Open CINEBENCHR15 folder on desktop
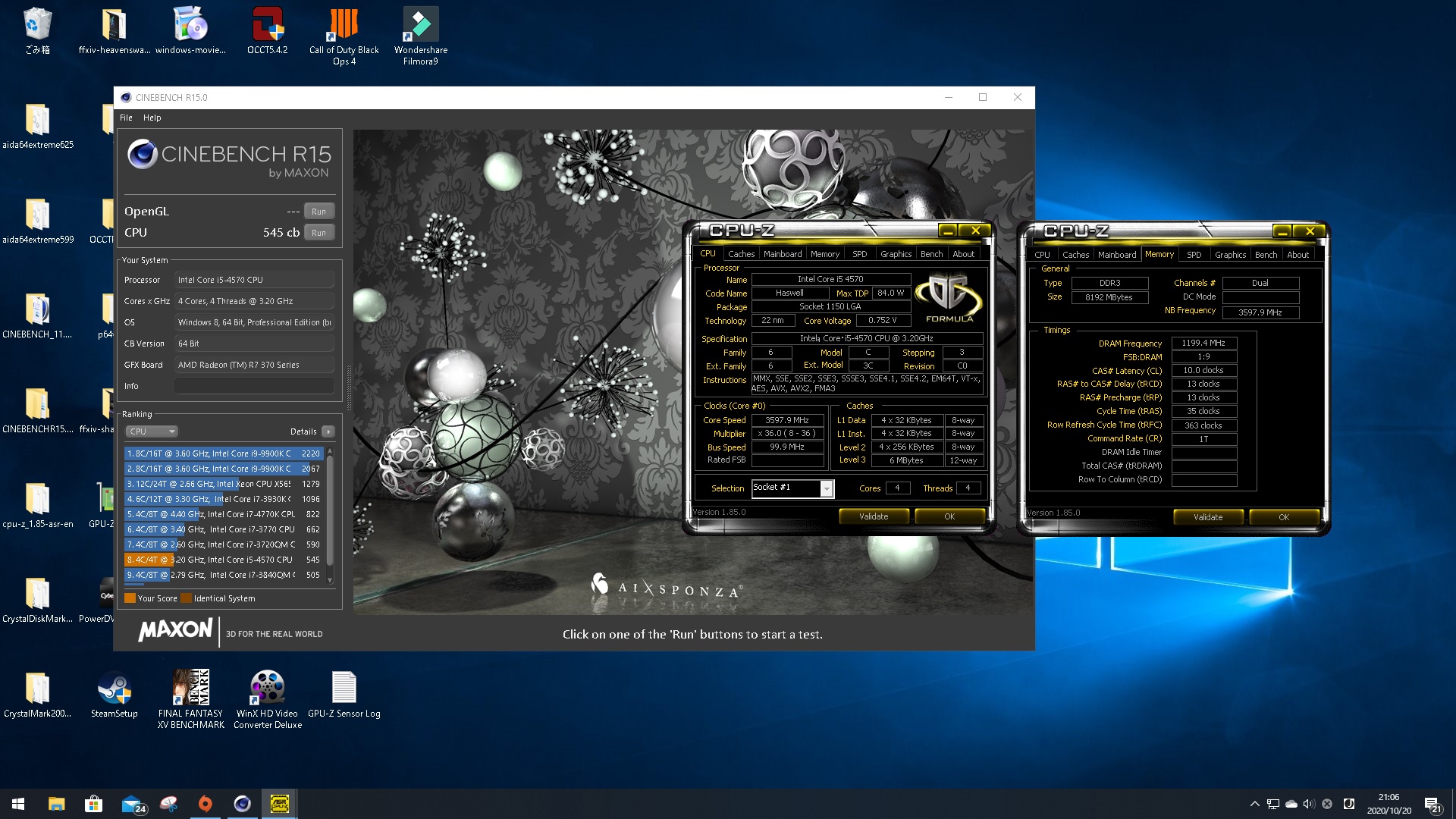Image resolution: width=1456 pixels, height=819 pixels. pos(38,410)
